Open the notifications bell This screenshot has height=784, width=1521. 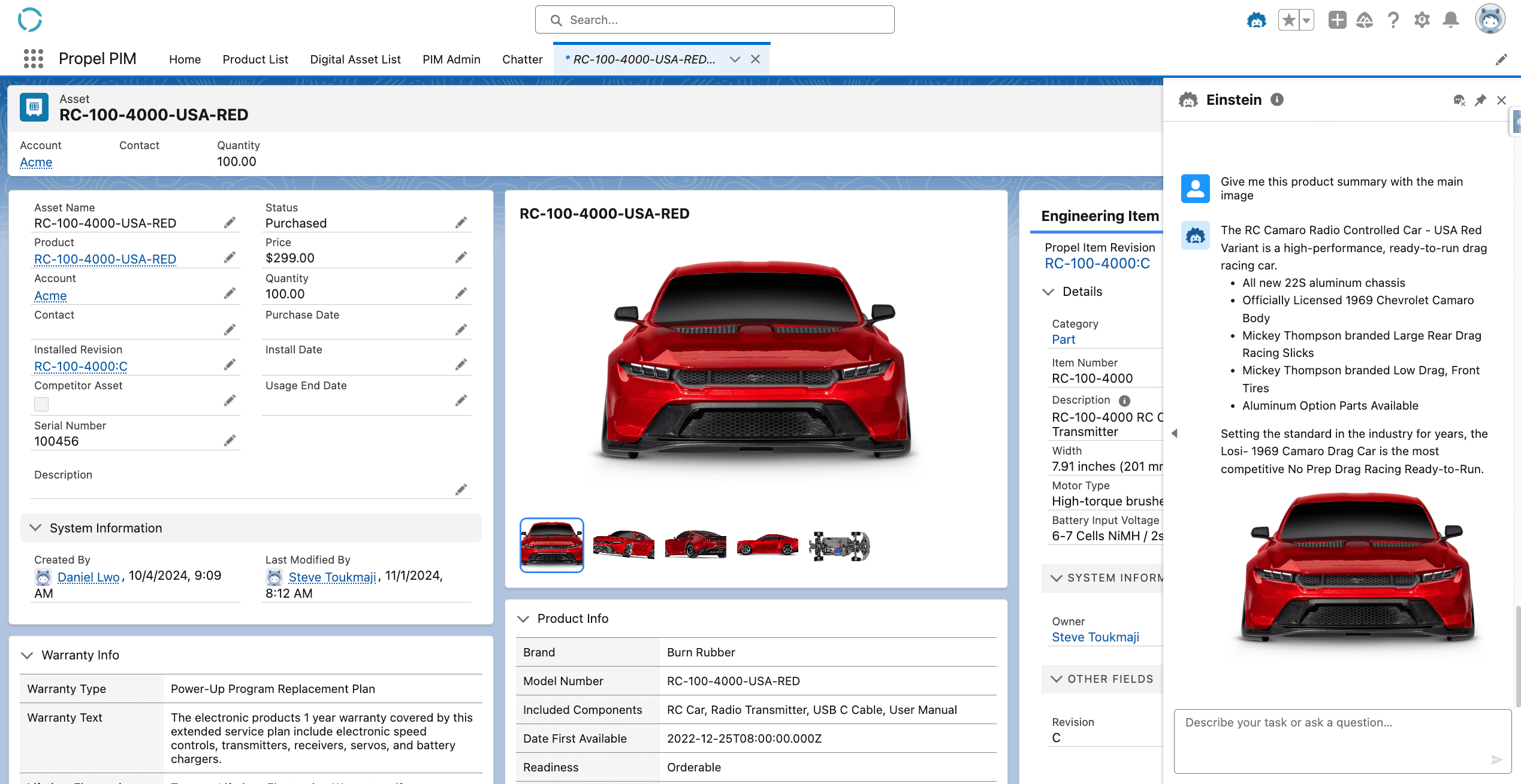pyautogui.click(x=1450, y=20)
